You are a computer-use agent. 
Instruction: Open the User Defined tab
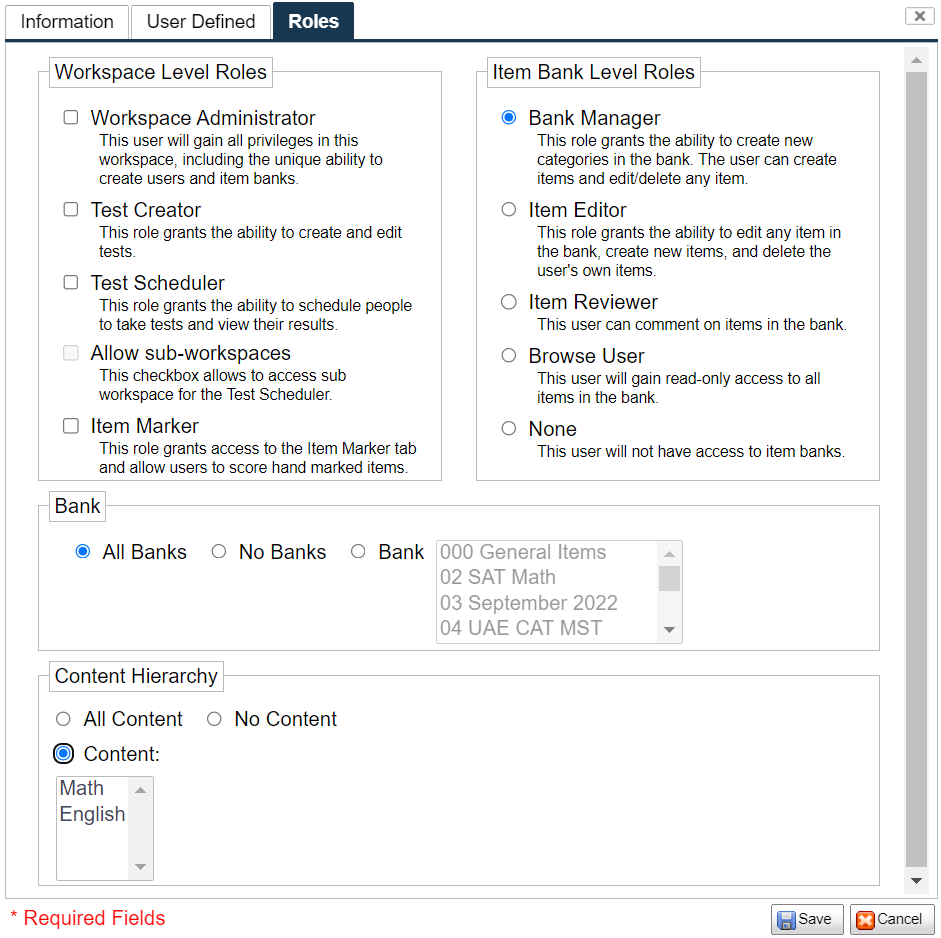(x=200, y=22)
